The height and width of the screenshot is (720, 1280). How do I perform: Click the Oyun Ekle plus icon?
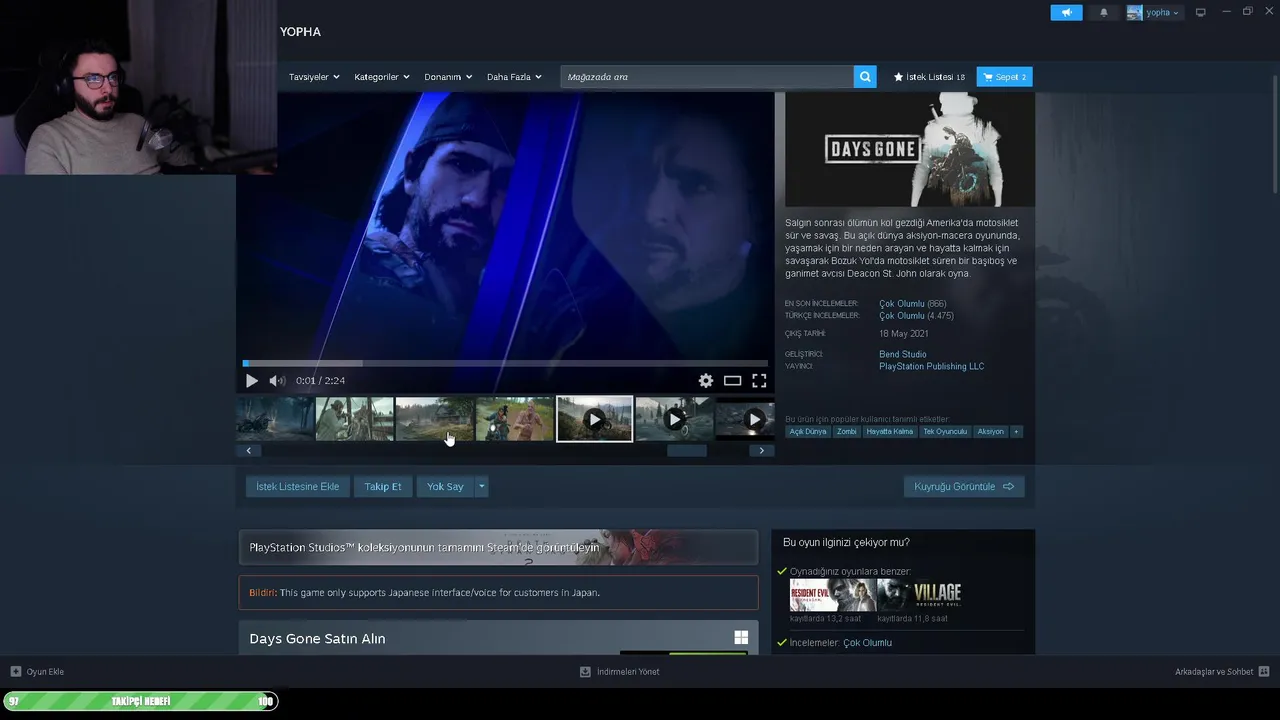pos(16,672)
